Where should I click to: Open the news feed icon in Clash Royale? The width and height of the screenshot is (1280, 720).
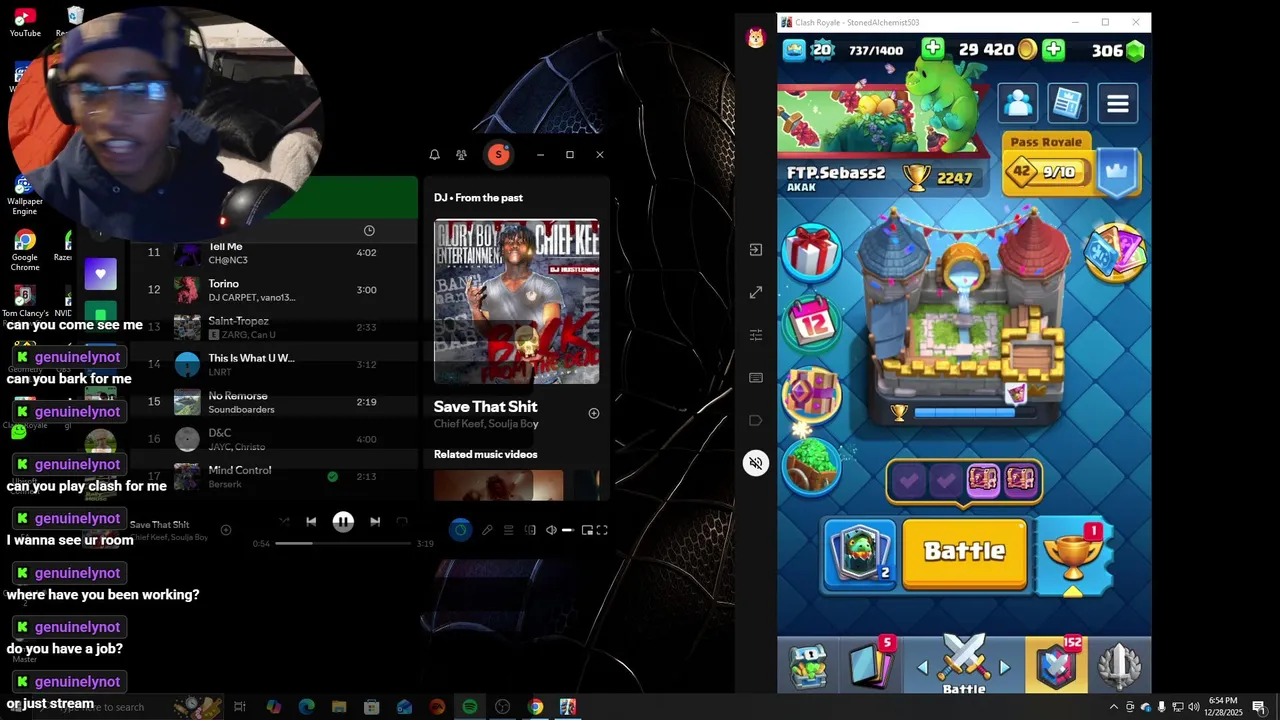[1068, 103]
